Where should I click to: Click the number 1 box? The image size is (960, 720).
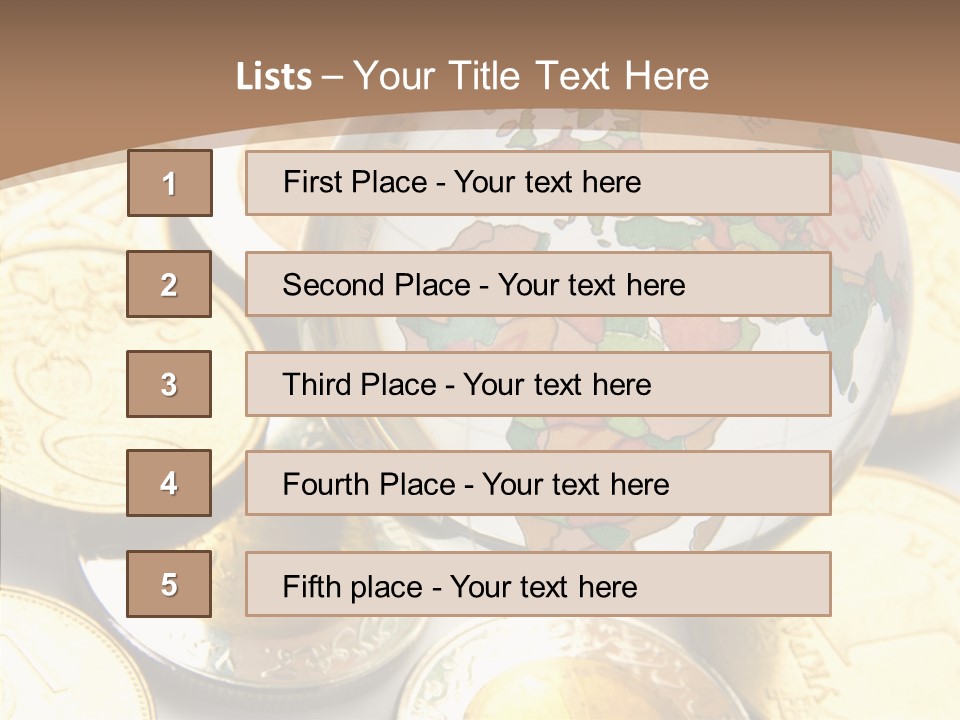pyautogui.click(x=169, y=183)
